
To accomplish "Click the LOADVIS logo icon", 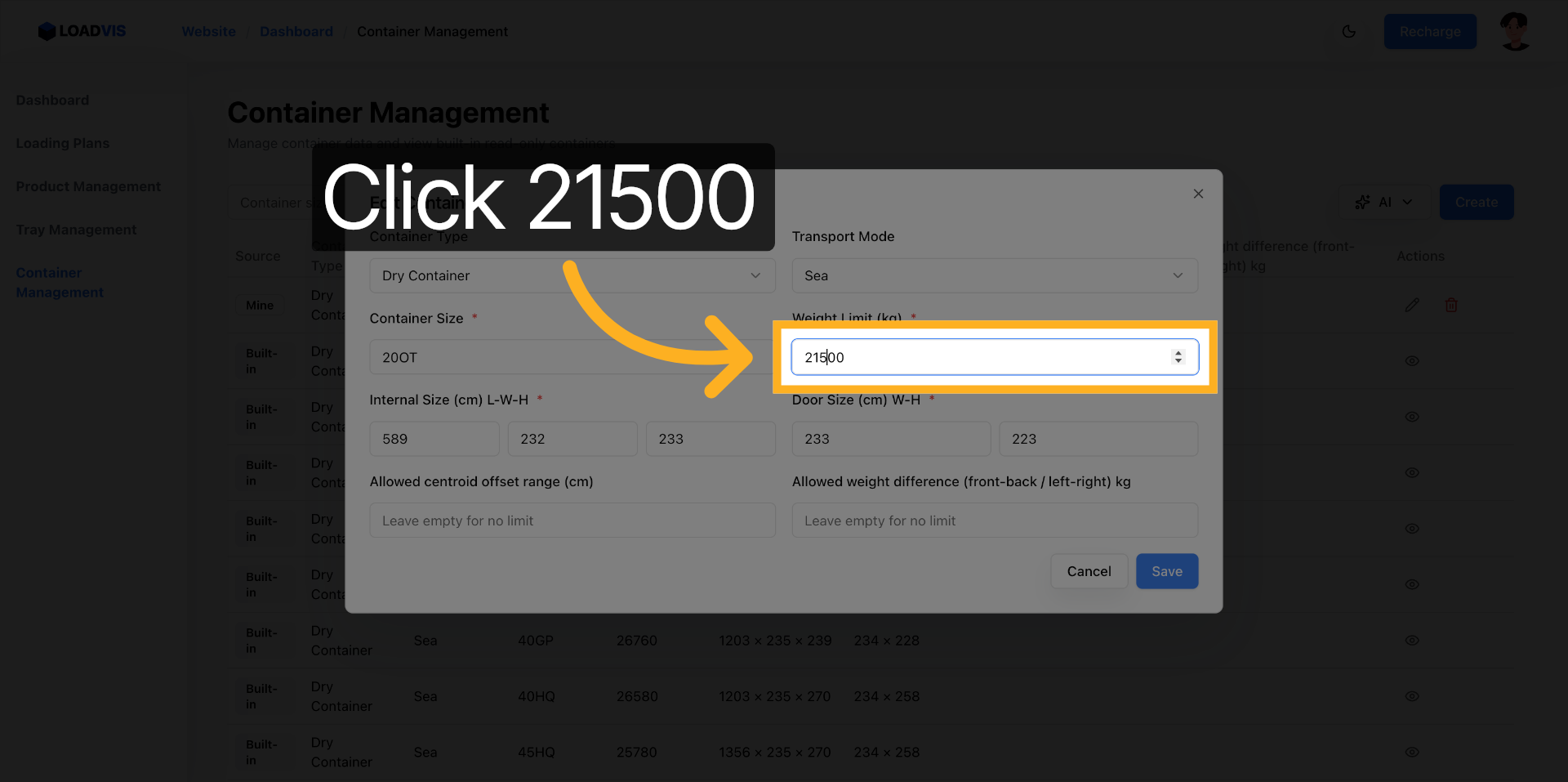I will [x=47, y=31].
